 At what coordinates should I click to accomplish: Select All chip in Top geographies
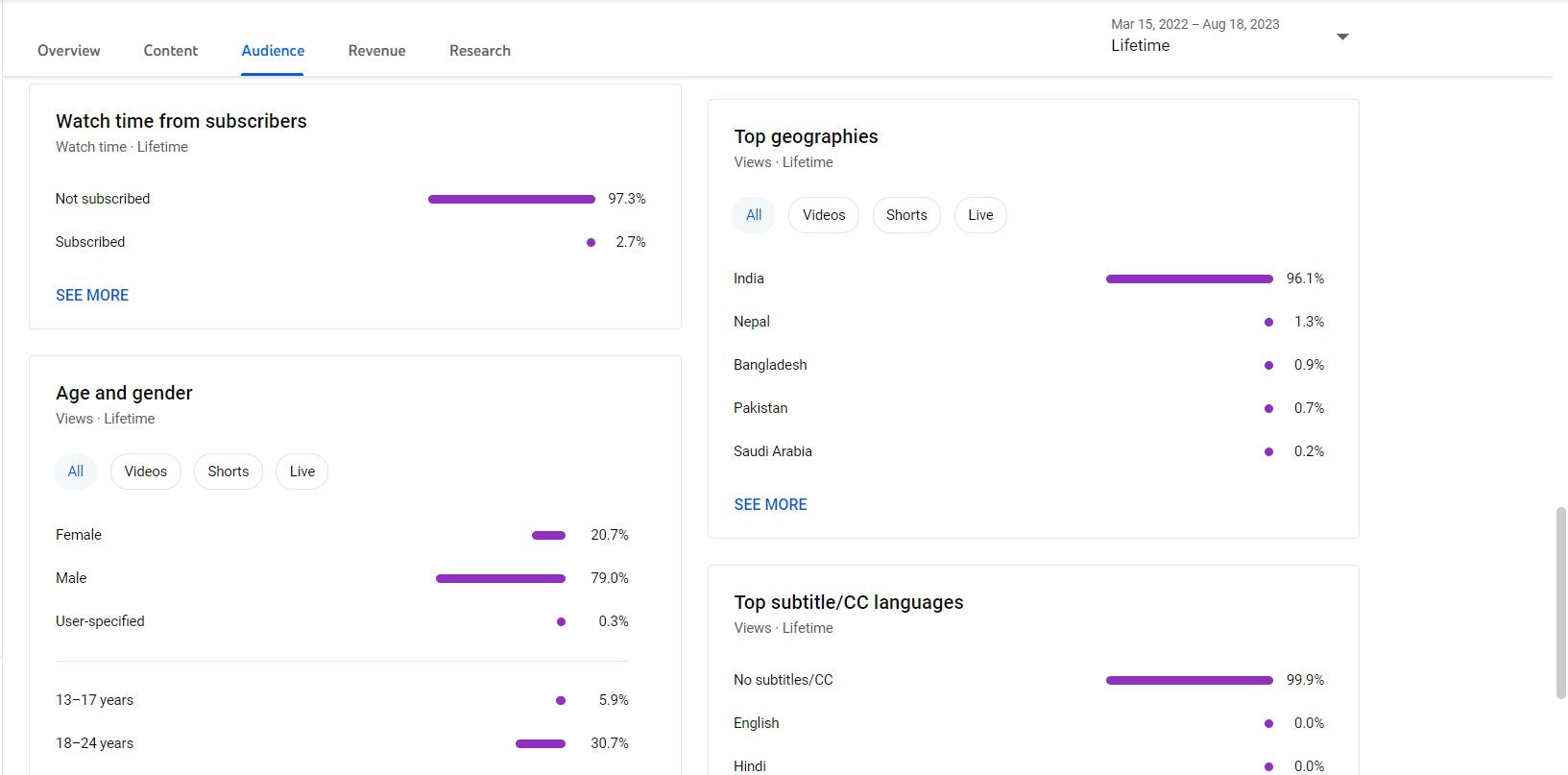click(x=754, y=215)
